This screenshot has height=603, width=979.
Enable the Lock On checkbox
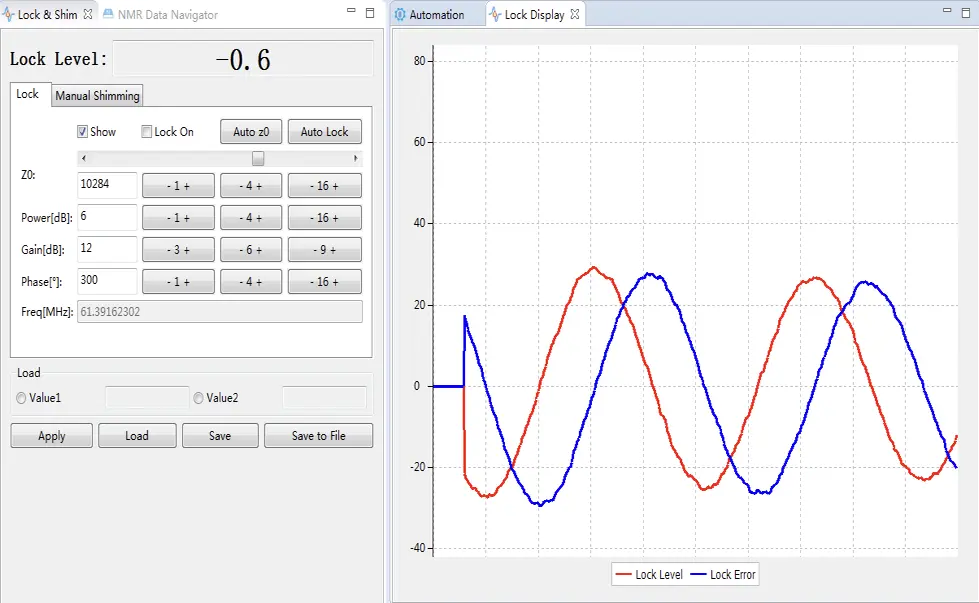[x=147, y=132]
